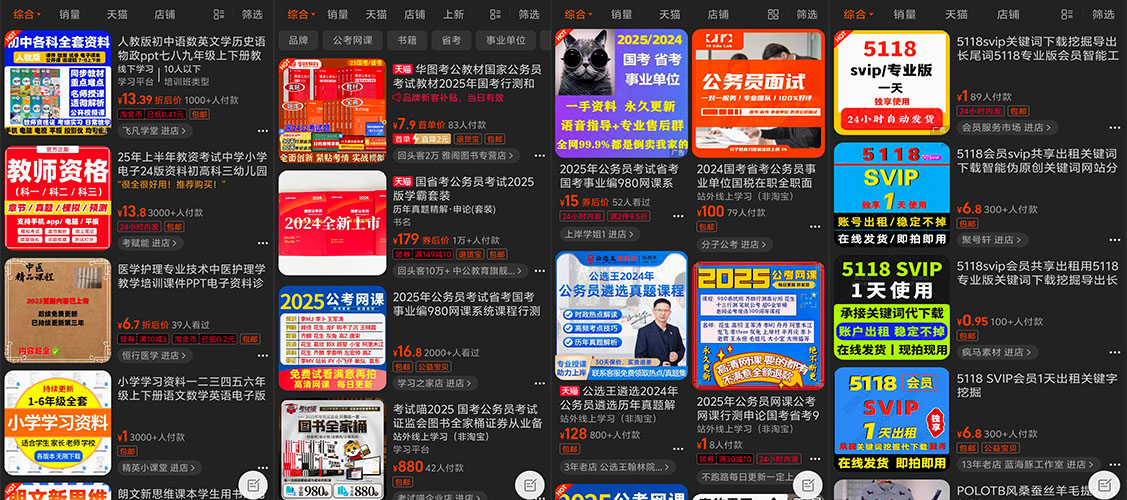Tap the three dots on the 公选王遴选 ¥128 card

tap(677, 450)
